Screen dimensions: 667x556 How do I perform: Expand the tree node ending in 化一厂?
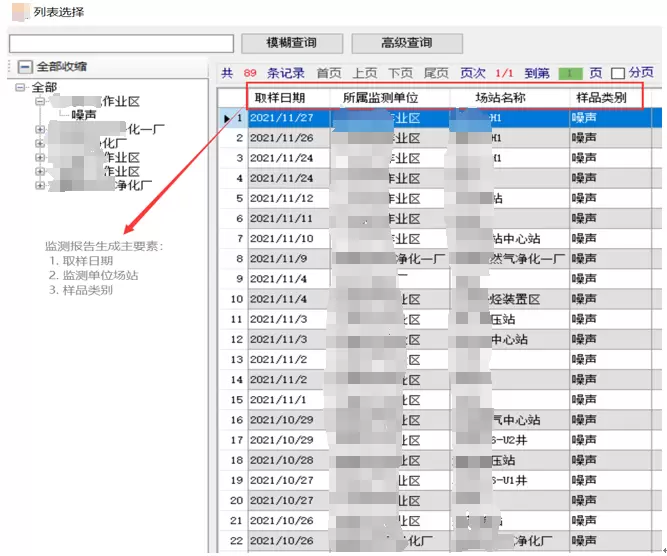(40, 129)
